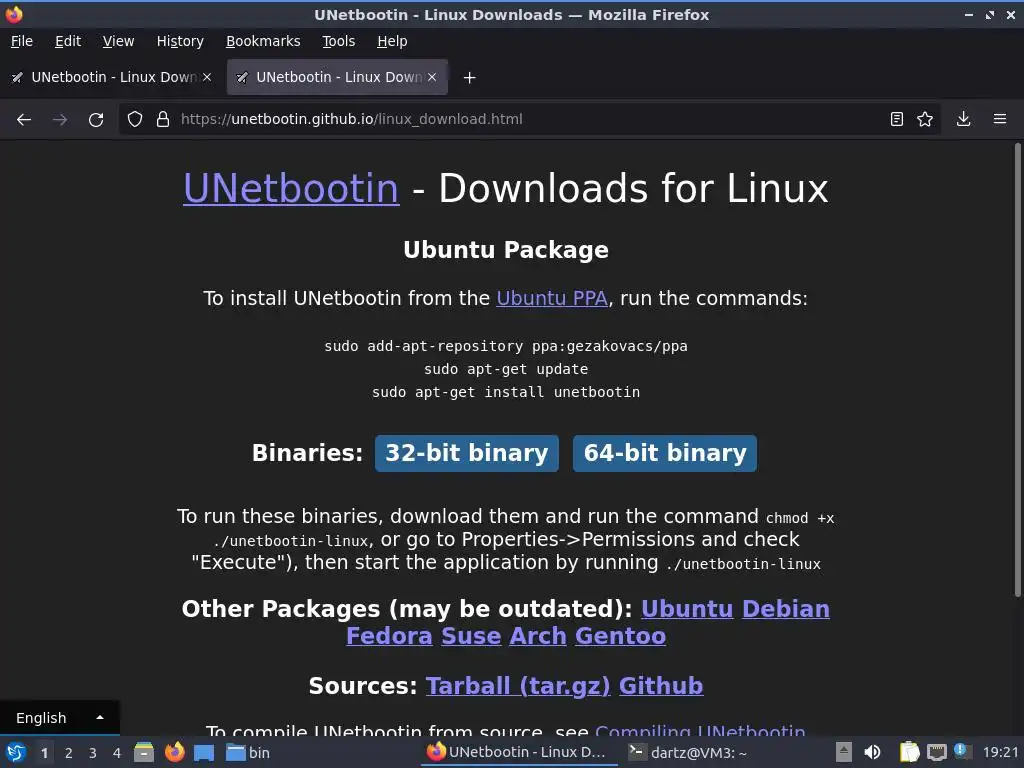The width and height of the screenshot is (1024, 768).
Task: Follow the UNetbootin title link
Action: point(291,189)
